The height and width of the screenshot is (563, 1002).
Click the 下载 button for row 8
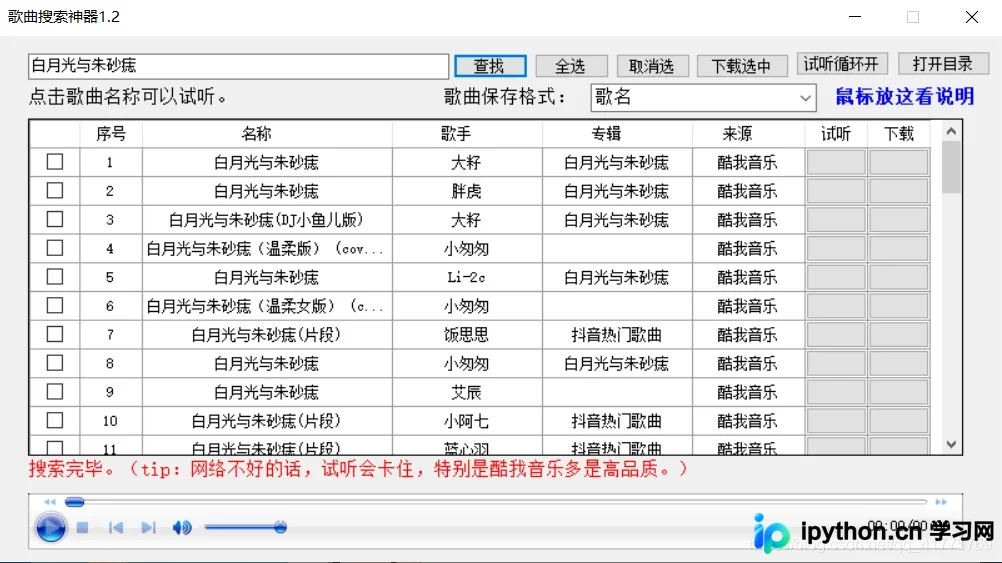pos(898,364)
